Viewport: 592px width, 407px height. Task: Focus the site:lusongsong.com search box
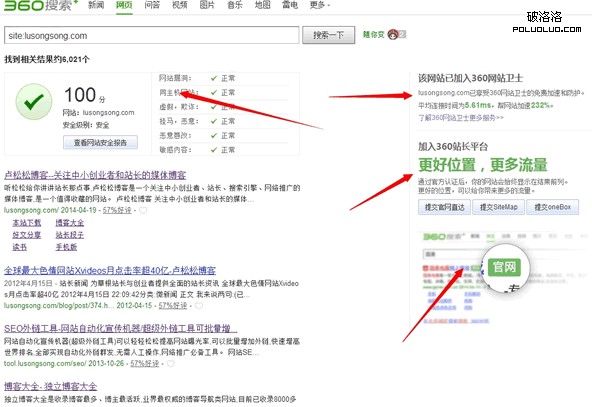(x=152, y=35)
